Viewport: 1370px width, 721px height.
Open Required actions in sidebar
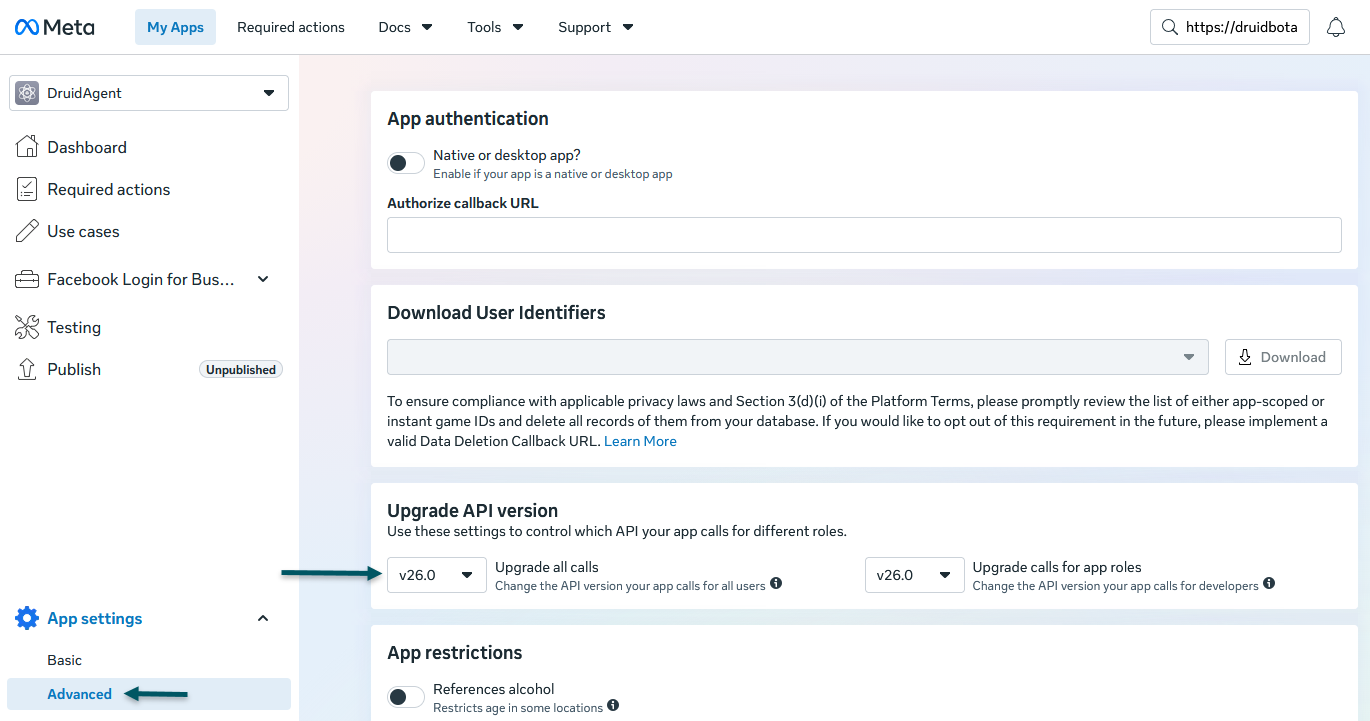coord(109,189)
